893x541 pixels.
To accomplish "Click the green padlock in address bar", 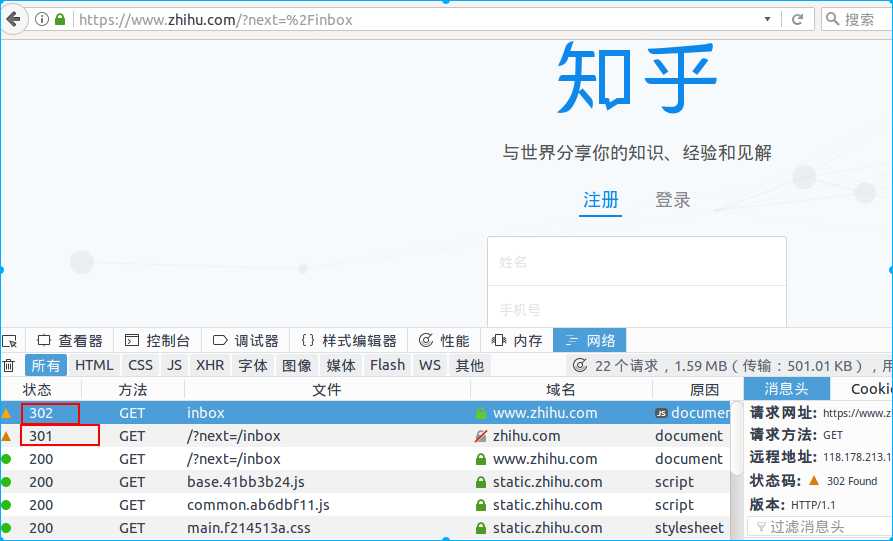I will coord(60,19).
